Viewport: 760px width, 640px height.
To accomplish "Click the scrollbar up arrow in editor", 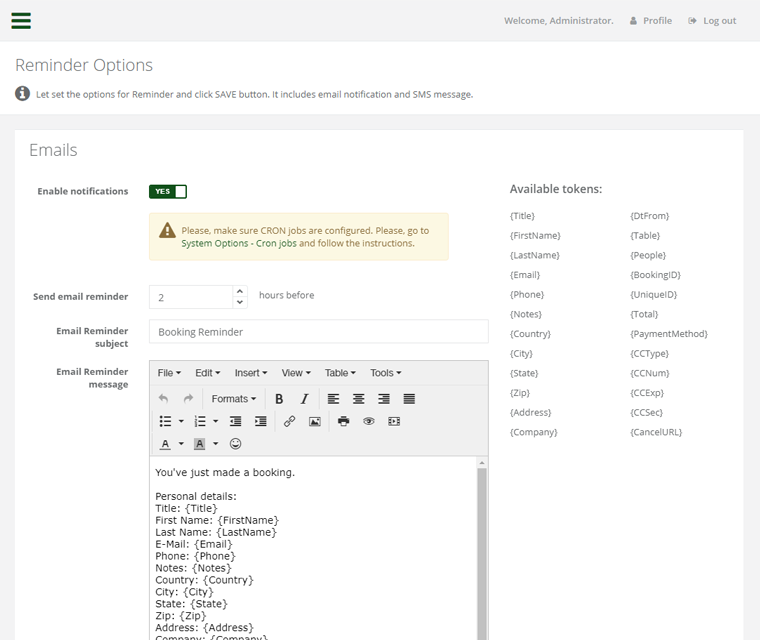I will click(x=482, y=463).
